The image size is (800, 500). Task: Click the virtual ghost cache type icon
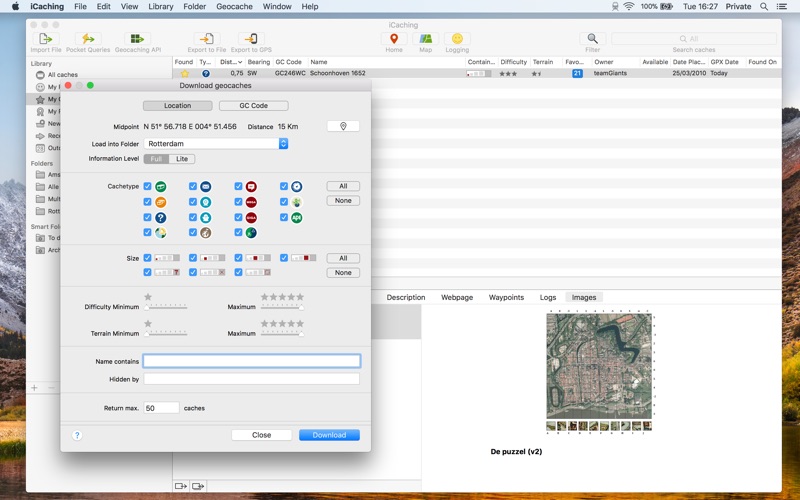(206, 217)
